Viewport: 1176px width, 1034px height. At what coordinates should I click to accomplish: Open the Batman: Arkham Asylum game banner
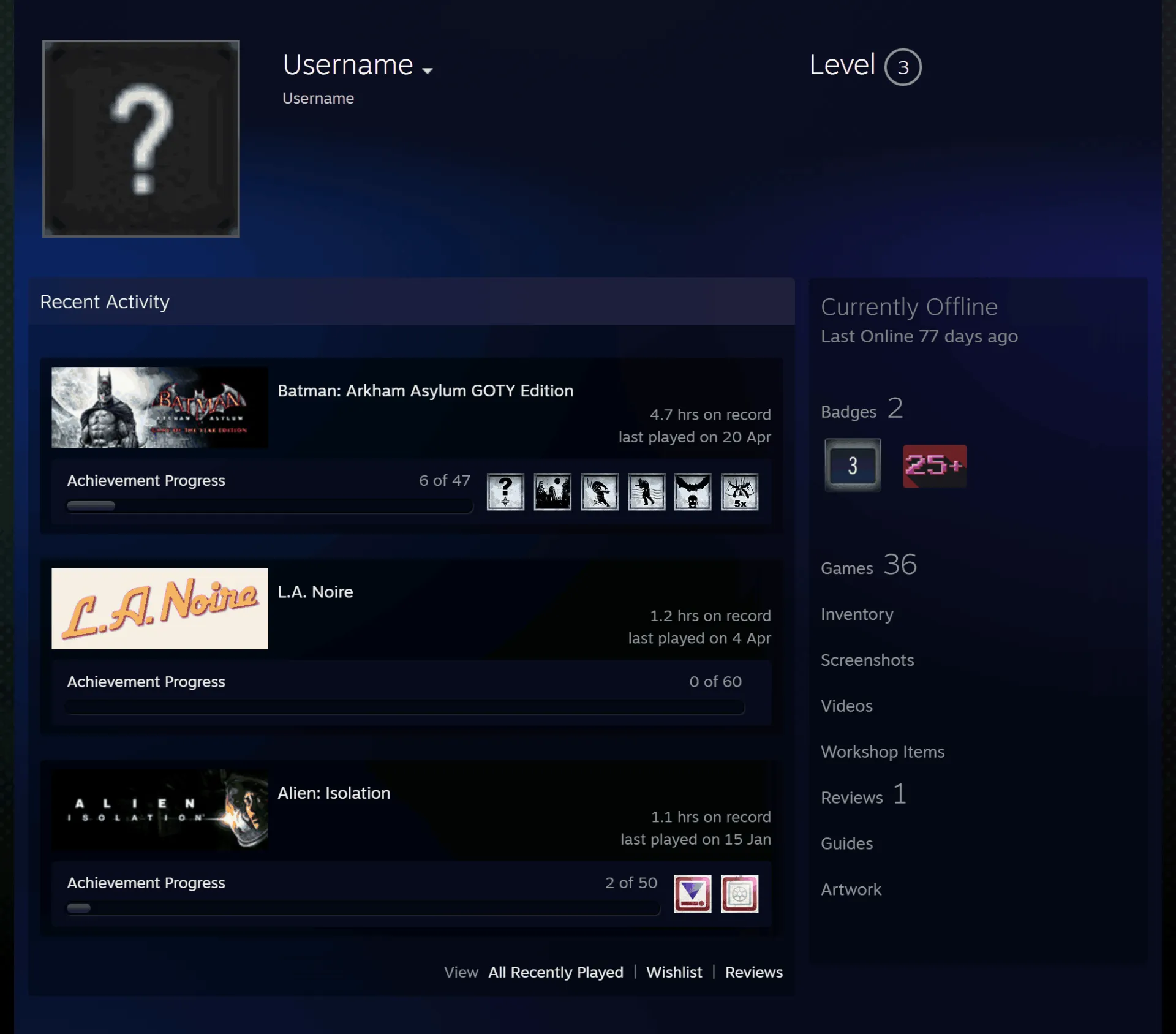coord(160,407)
